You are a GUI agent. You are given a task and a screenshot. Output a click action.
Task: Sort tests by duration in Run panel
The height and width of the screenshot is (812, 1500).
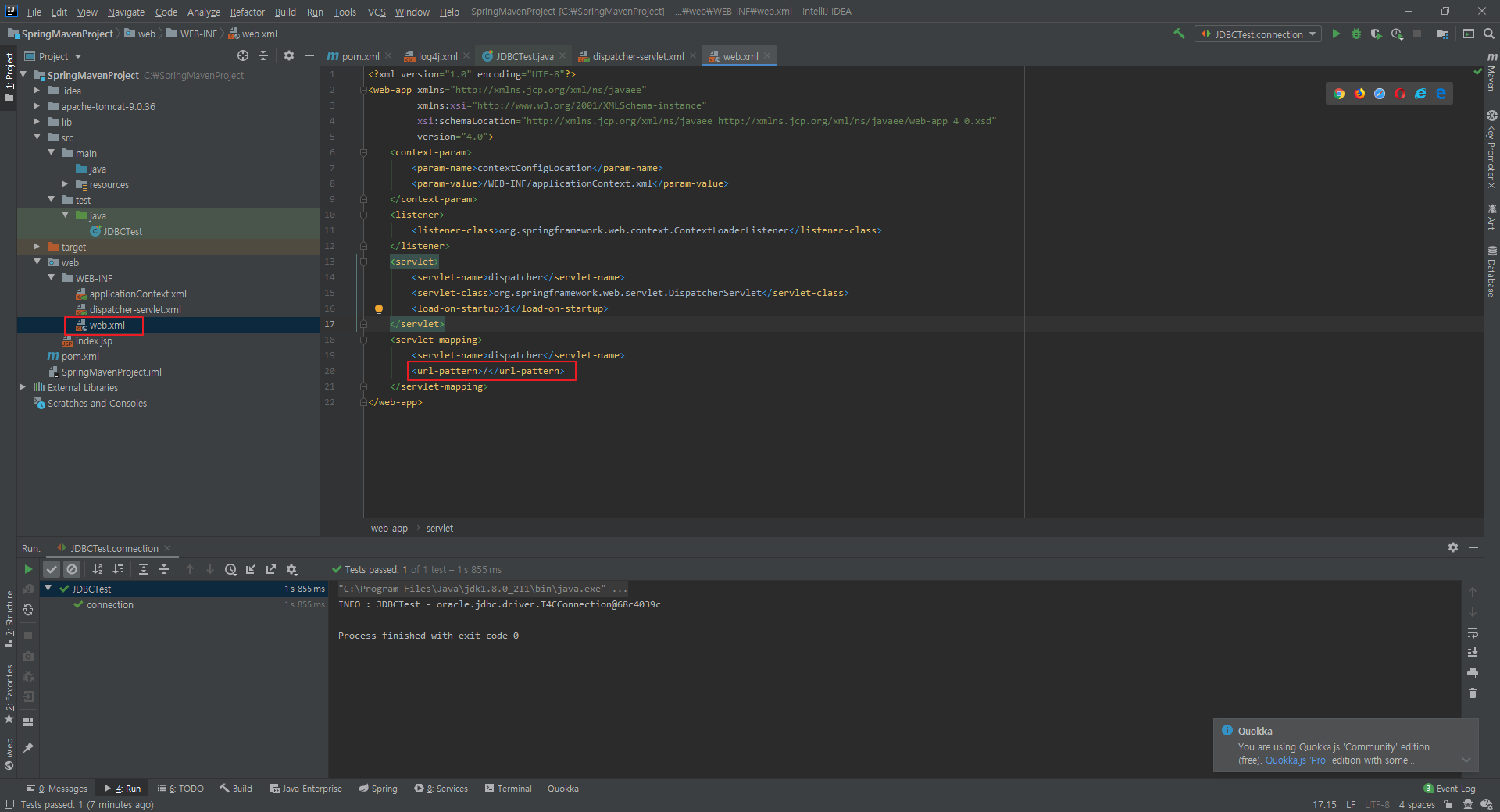[118, 569]
